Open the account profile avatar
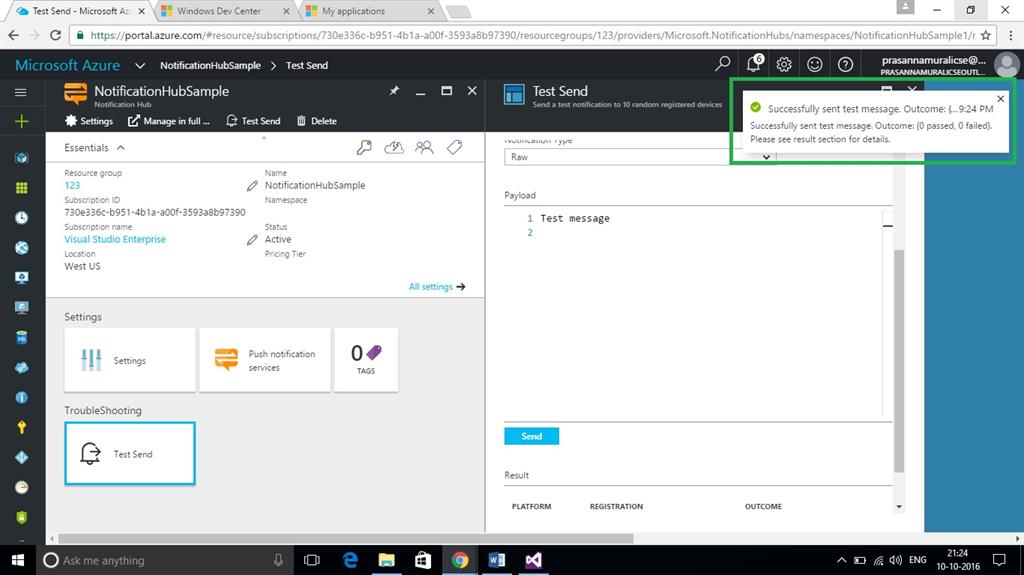The image size is (1024, 575). (1006, 65)
